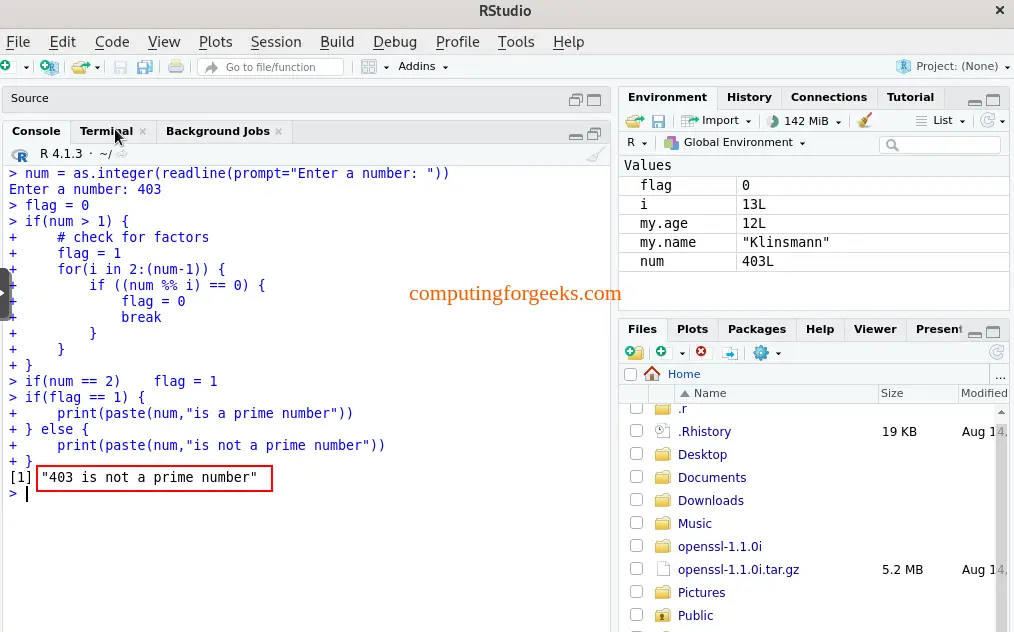Switch to the History tab
The width and height of the screenshot is (1014, 632).
coord(749,97)
